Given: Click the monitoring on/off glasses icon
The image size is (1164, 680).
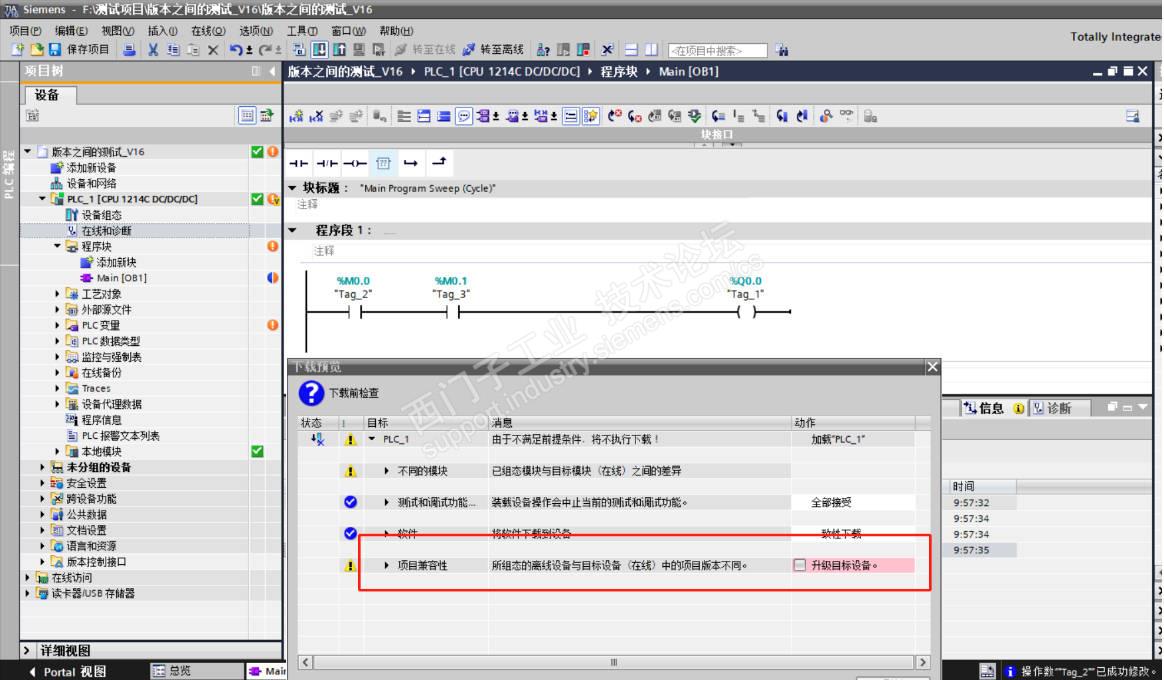Looking at the screenshot, I should [x=846, y=115].
